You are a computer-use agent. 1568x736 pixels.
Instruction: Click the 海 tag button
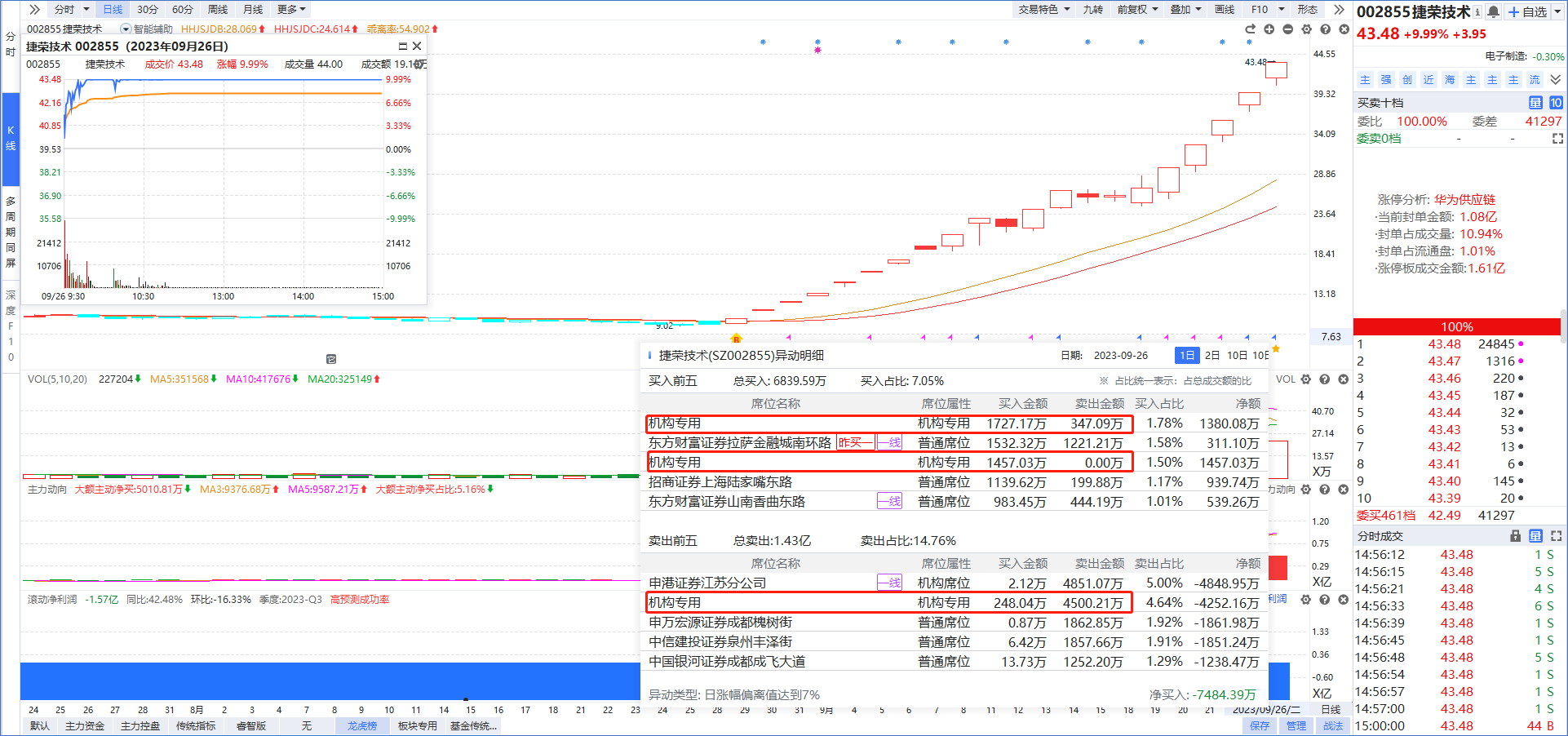1450,80
